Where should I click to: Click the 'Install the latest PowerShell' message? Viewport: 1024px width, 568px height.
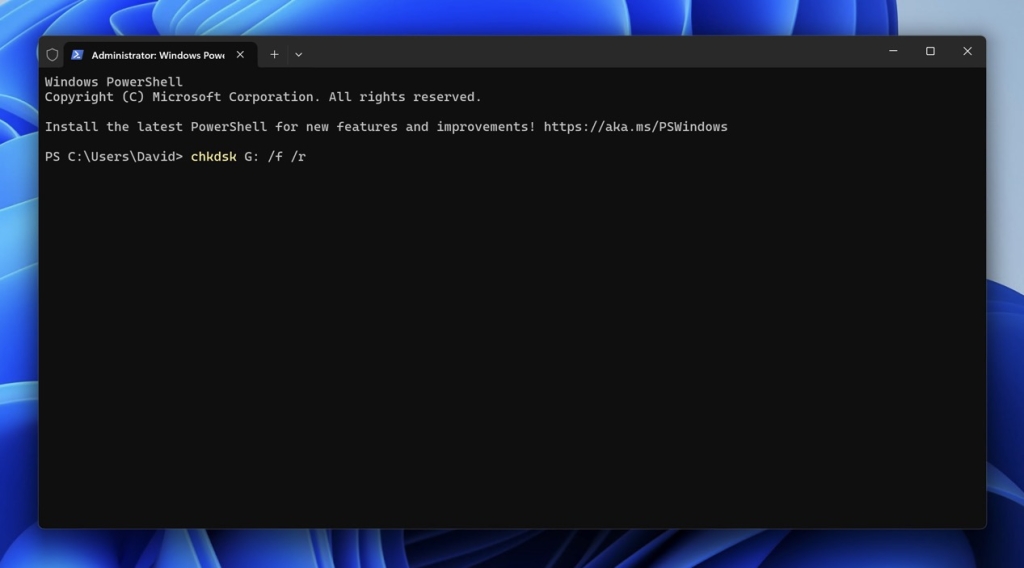(x=290, y=127)
